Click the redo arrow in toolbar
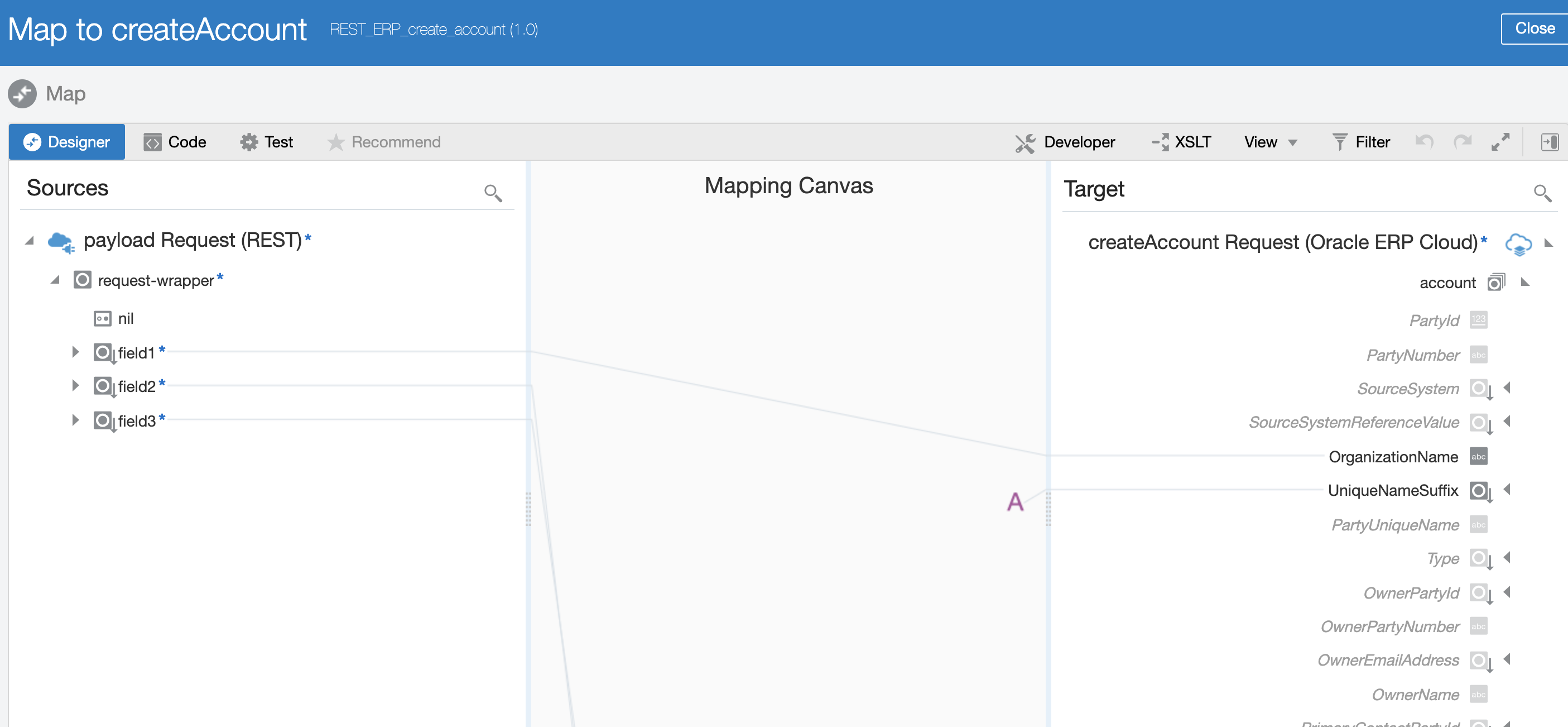Screen dimensions: 1568x727 (1462, 142)
